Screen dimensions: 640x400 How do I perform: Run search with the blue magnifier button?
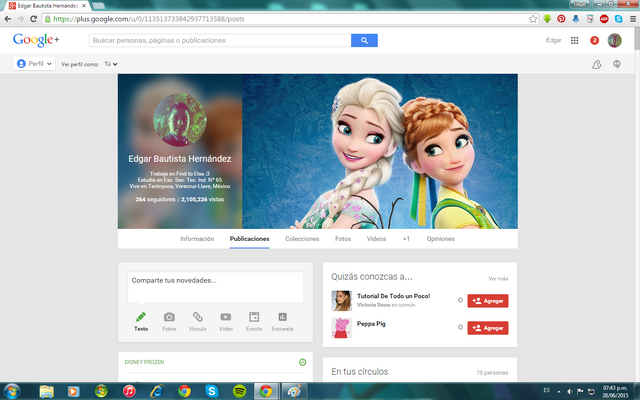(364, 40)
